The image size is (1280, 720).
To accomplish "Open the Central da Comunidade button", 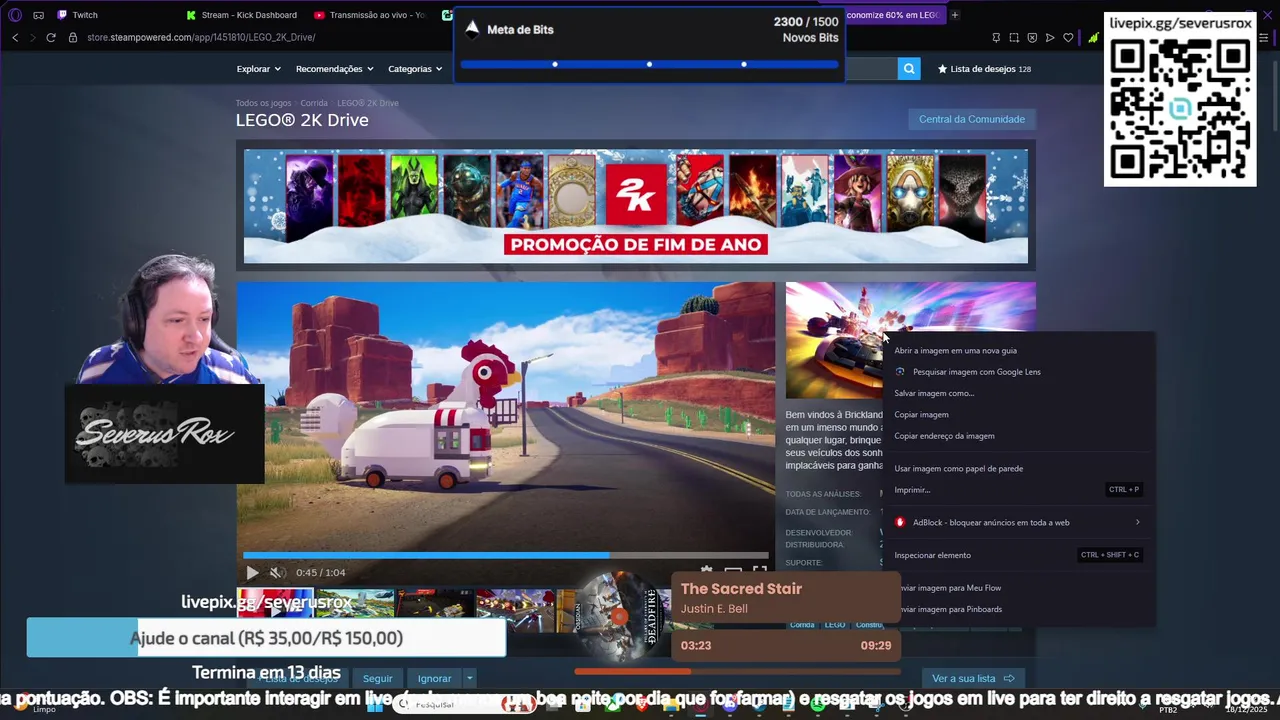I will [972, 119].
